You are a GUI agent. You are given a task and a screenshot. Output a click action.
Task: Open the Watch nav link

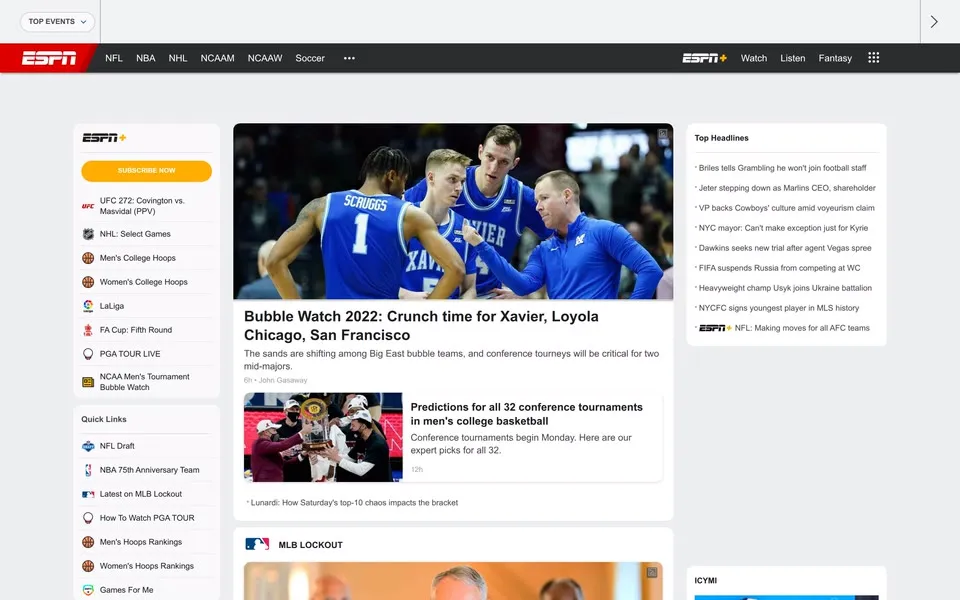point(754,58)
